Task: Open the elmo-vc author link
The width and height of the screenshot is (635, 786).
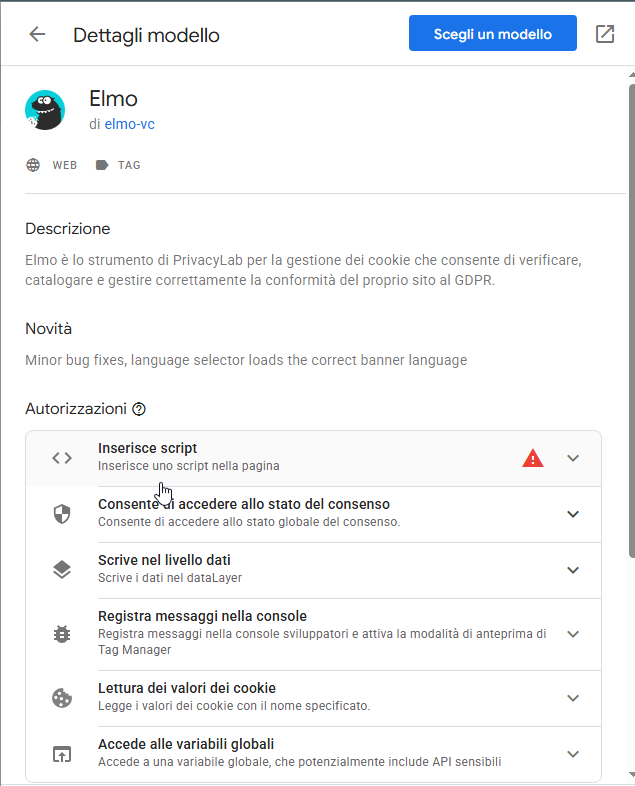Action: point(129,125)
